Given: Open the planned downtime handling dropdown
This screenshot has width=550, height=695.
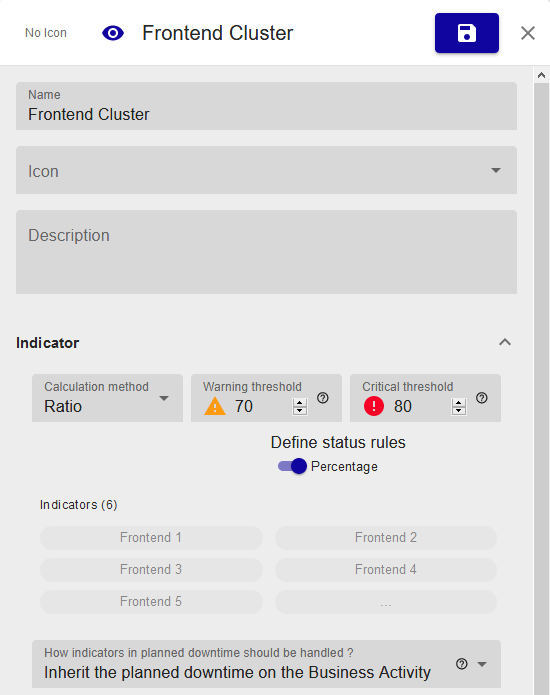Looking at the screenshot, I should 266,664.
